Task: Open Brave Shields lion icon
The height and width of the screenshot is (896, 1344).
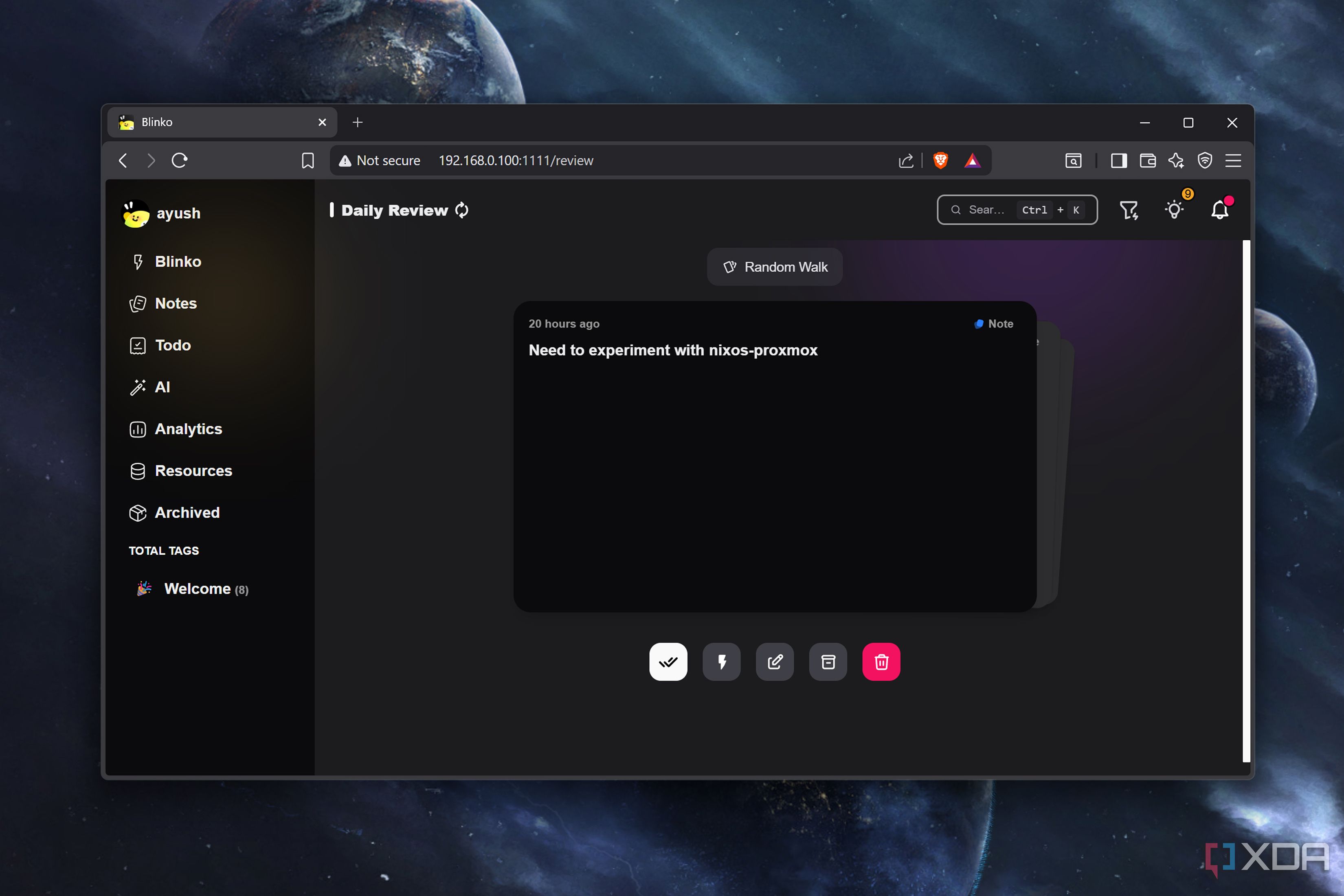Action: (x=940, y=160)
